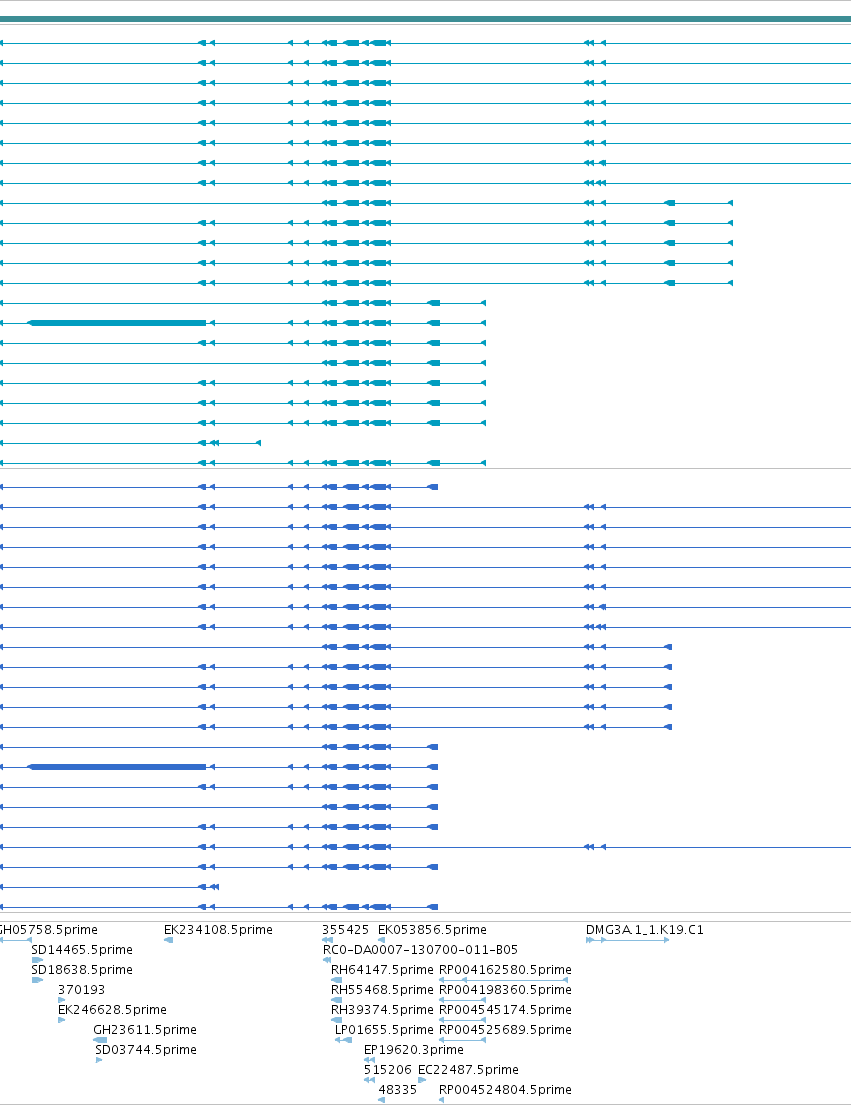Select the RH39374.5prime label

[382, 1010]
